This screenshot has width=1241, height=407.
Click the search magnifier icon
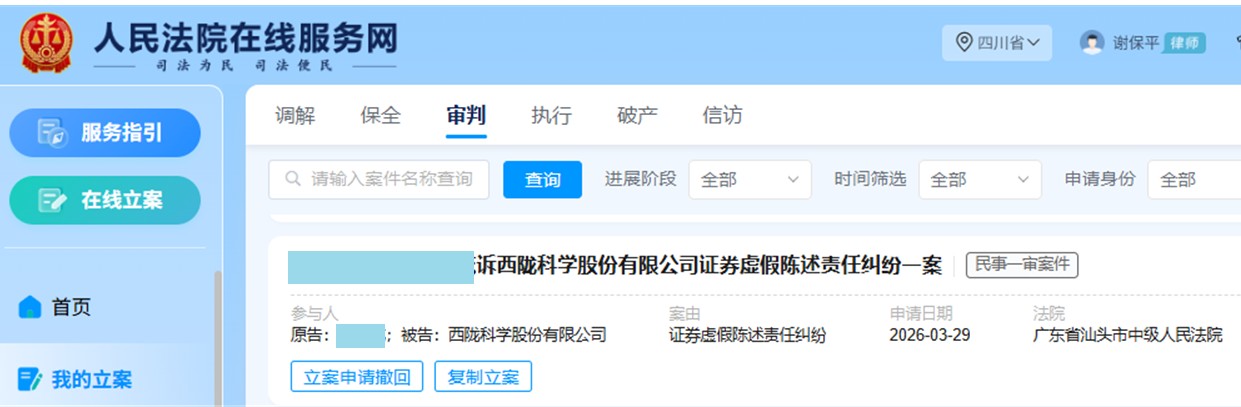293,179
